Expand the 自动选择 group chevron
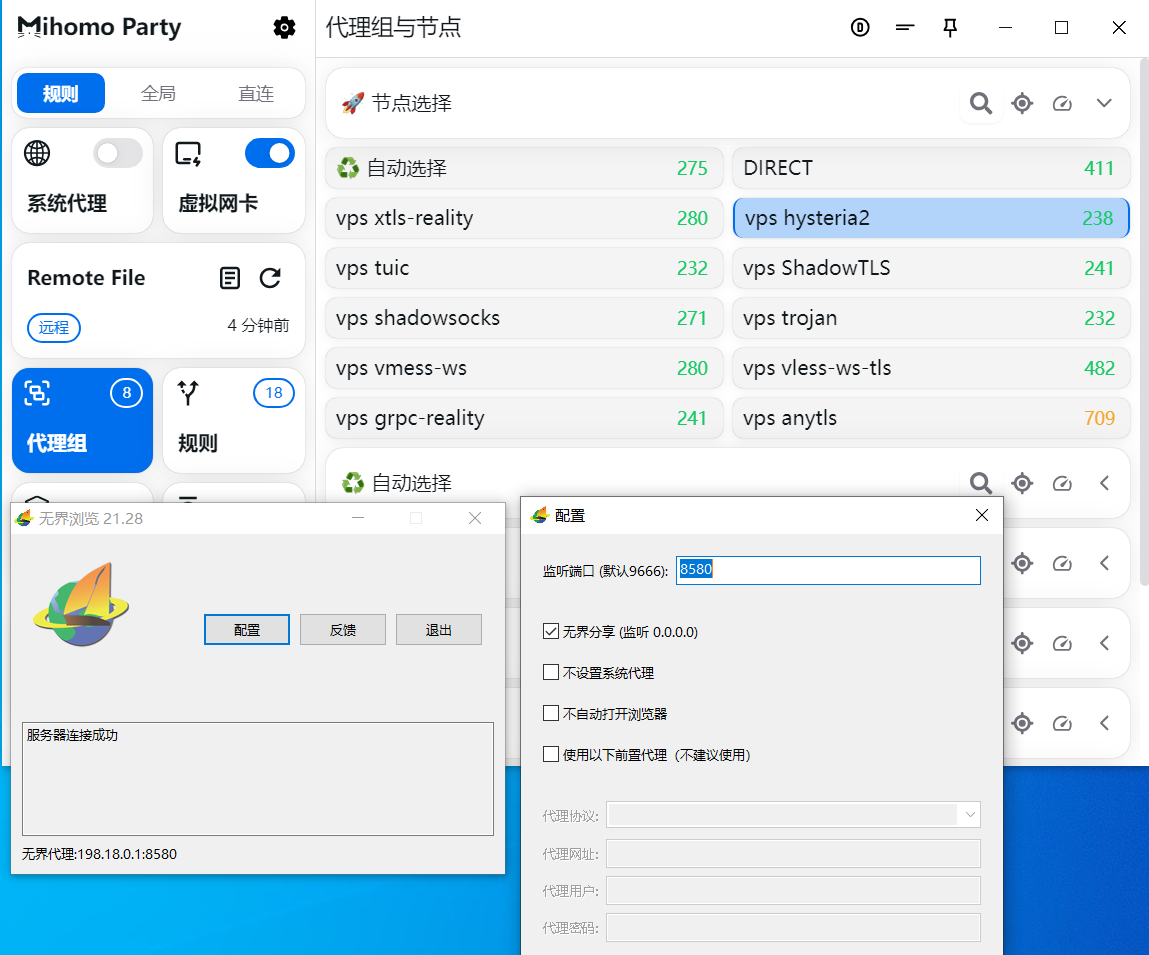 [x=1104, y=483]
